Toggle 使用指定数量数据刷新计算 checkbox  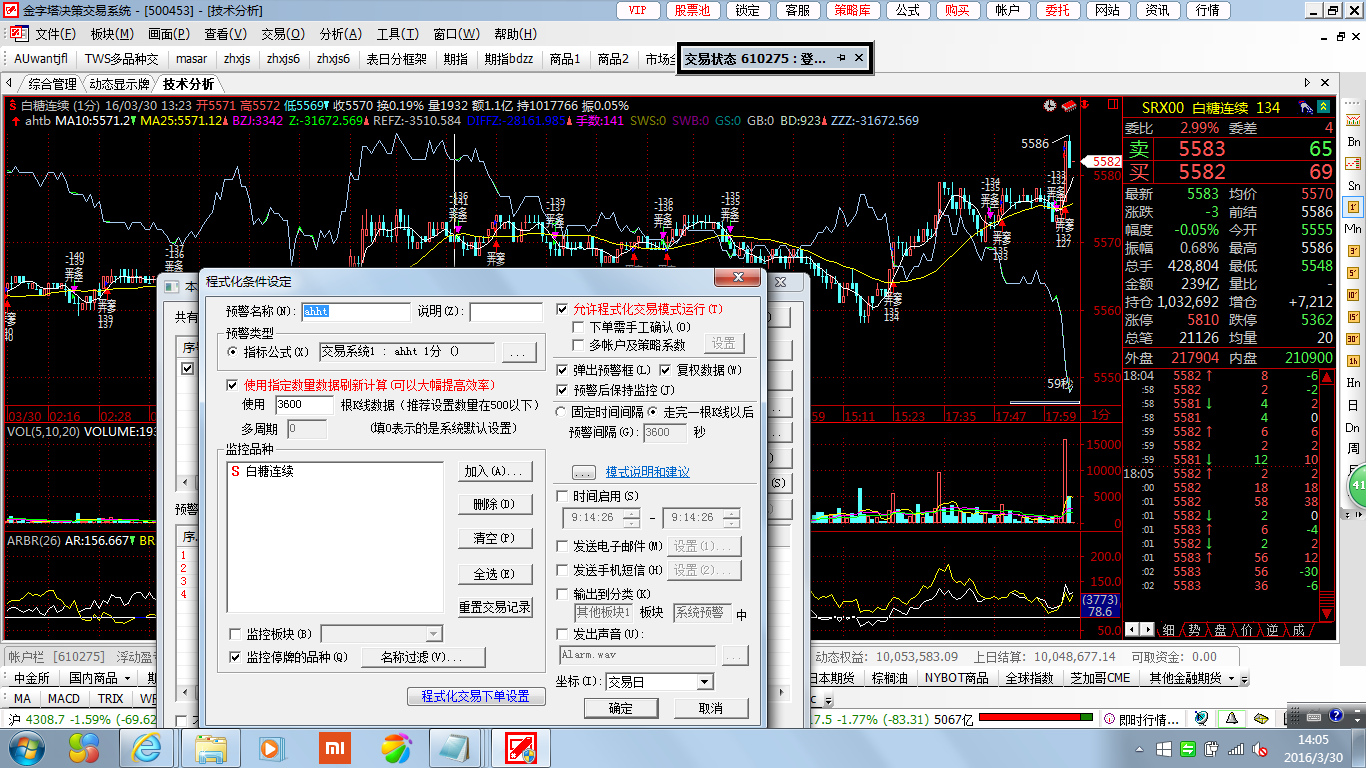coord(233,385)
